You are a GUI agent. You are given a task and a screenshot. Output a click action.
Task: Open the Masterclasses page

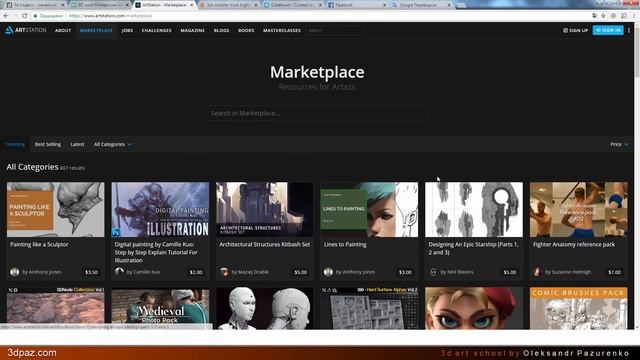[282, 30]
